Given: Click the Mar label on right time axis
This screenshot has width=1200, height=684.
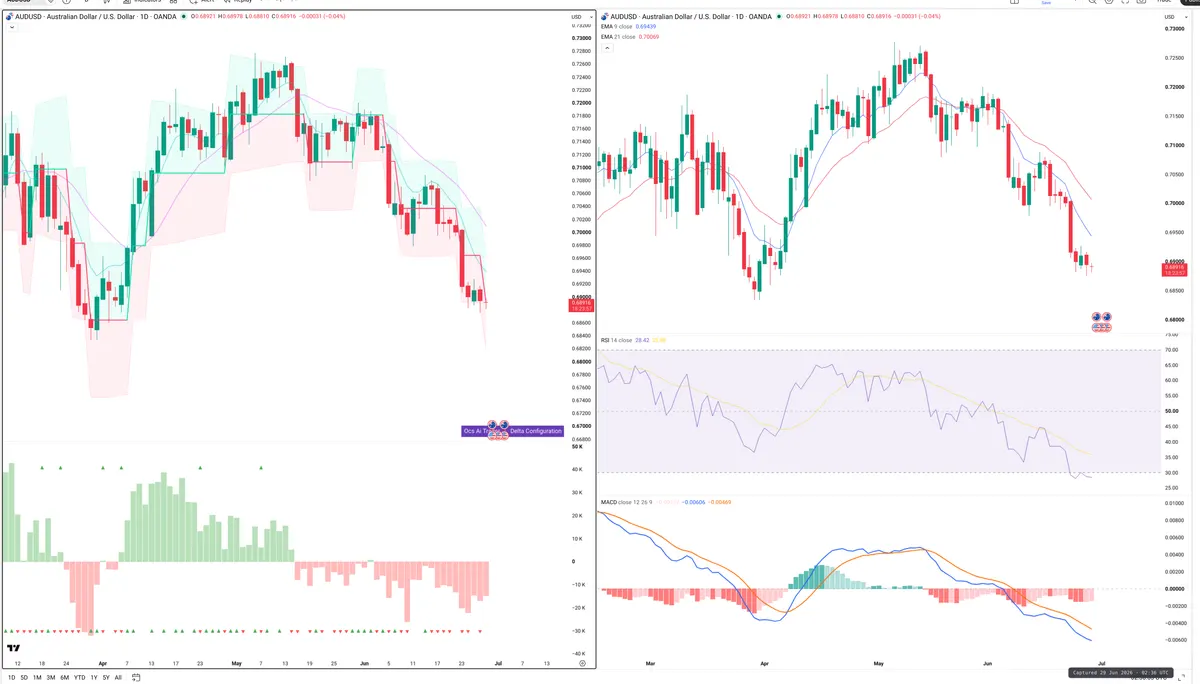Looking at the screenshot, I should 650,663.
